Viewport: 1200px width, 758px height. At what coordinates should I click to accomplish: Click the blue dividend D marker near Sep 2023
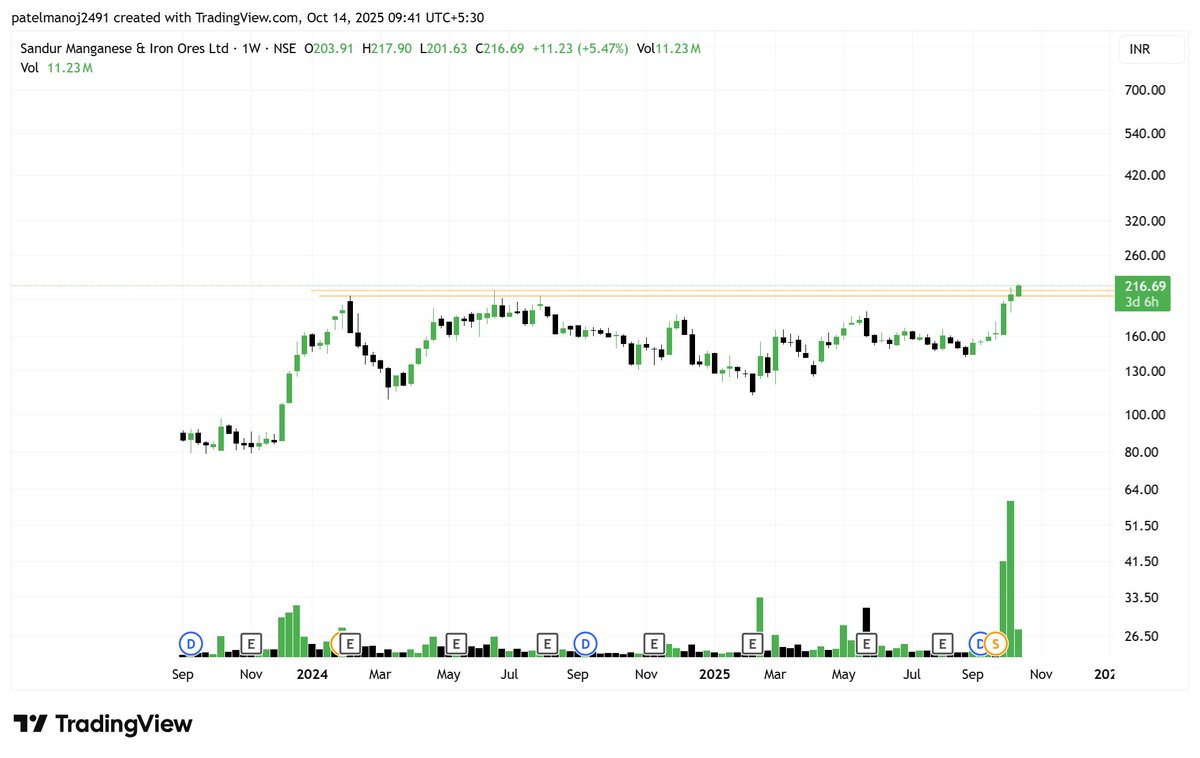coord(190,643)
